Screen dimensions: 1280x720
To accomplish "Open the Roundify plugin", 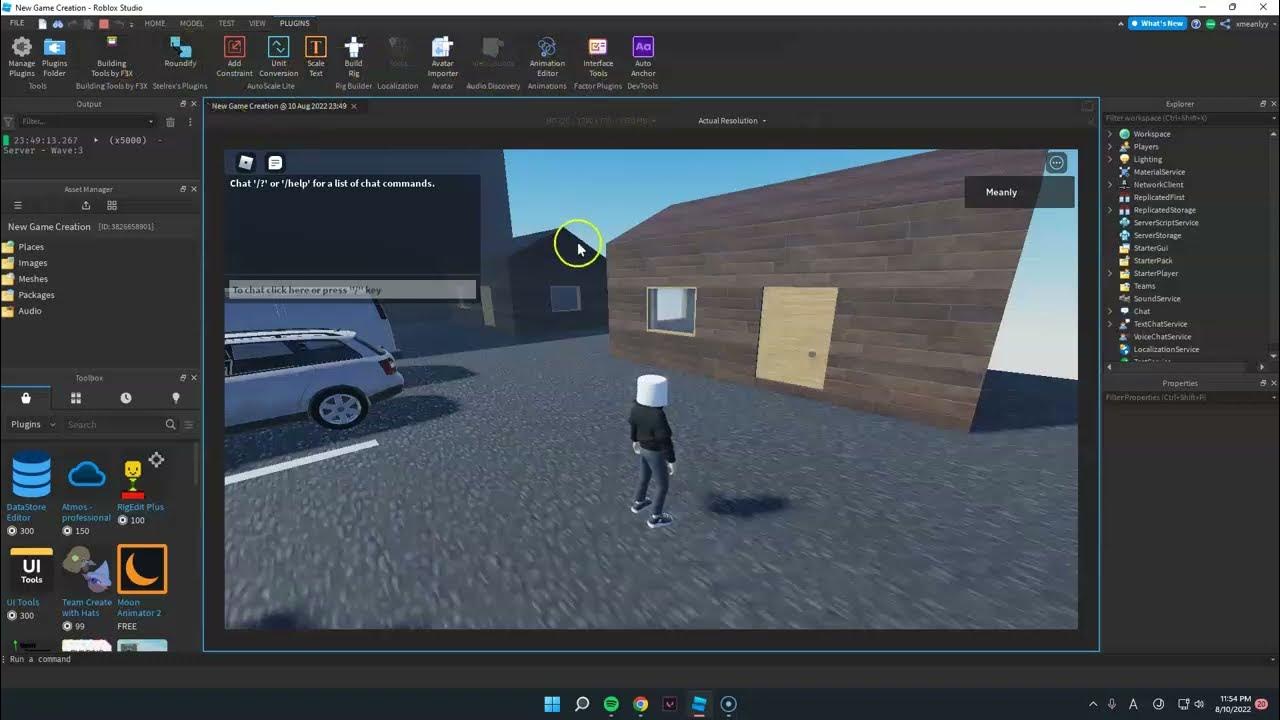I will coord(180,53).
